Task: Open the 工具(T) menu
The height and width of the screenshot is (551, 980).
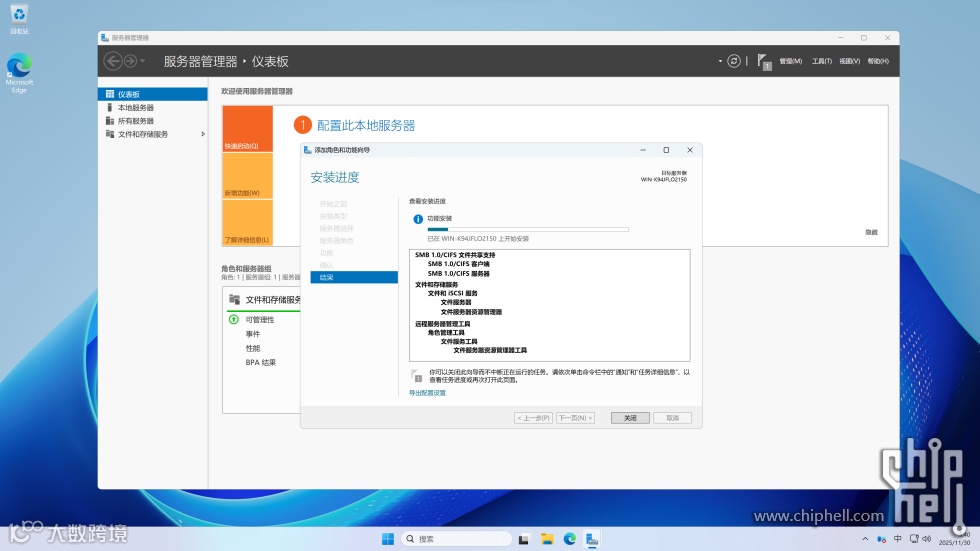Action: pos(821,61)
